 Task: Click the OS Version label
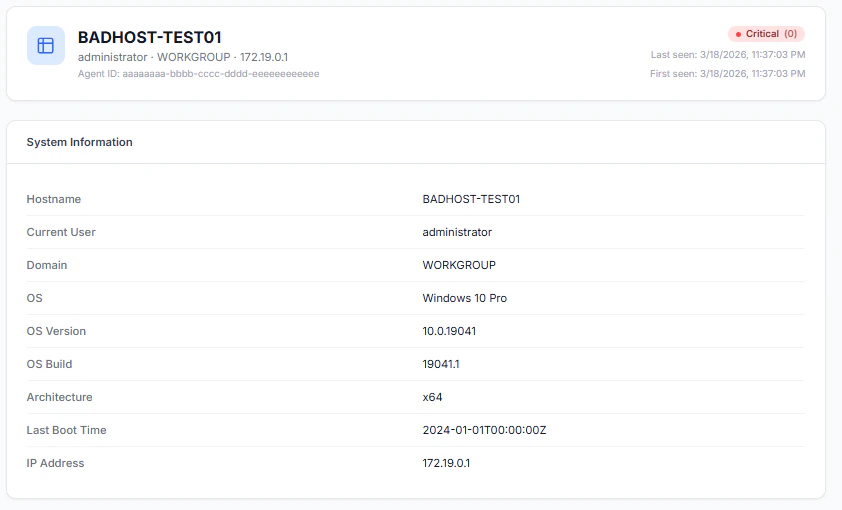point(56,331)
